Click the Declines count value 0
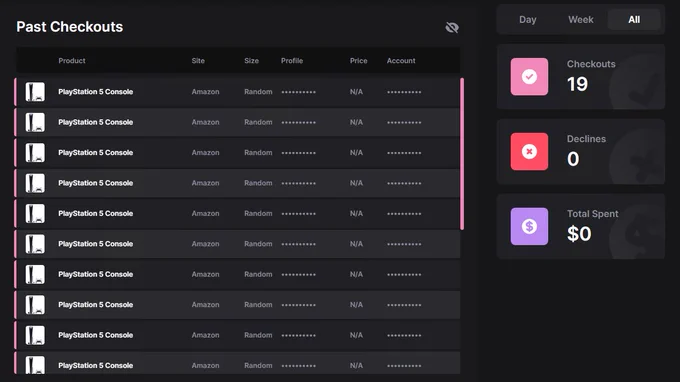The height and width of the screenshot is (382, 680). [x=573, y=159]
